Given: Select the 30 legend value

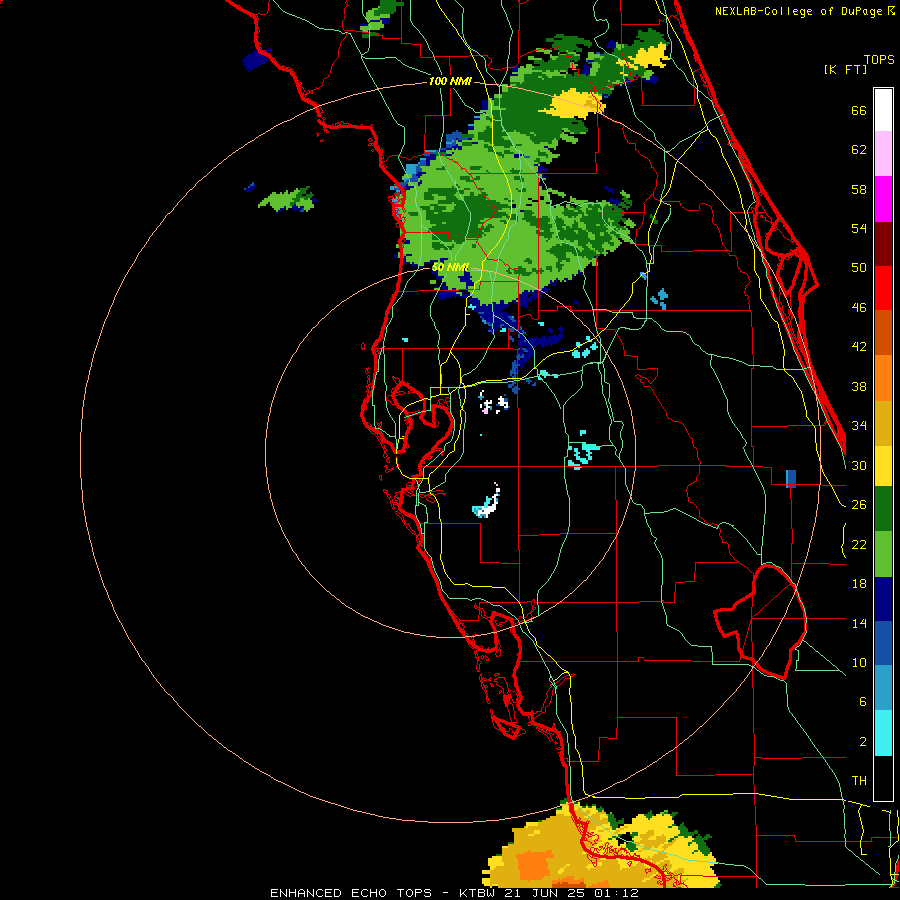Looking at the screenshot, I should click(859, 465).
